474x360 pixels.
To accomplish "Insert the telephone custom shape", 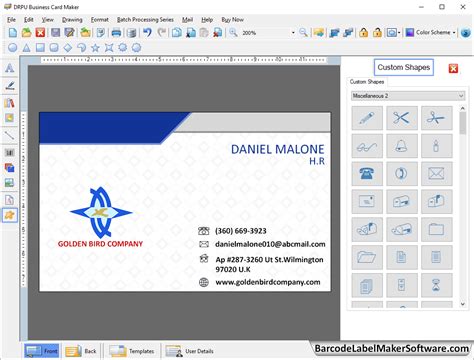I will tap(367, 174).
